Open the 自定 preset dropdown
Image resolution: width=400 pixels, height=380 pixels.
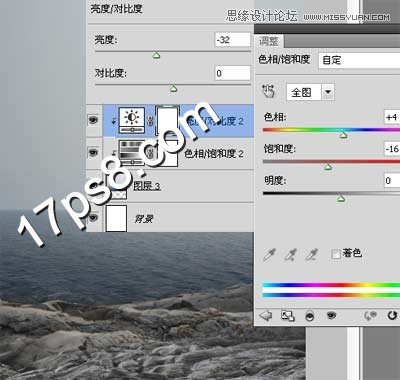click(x=359, y=60)
